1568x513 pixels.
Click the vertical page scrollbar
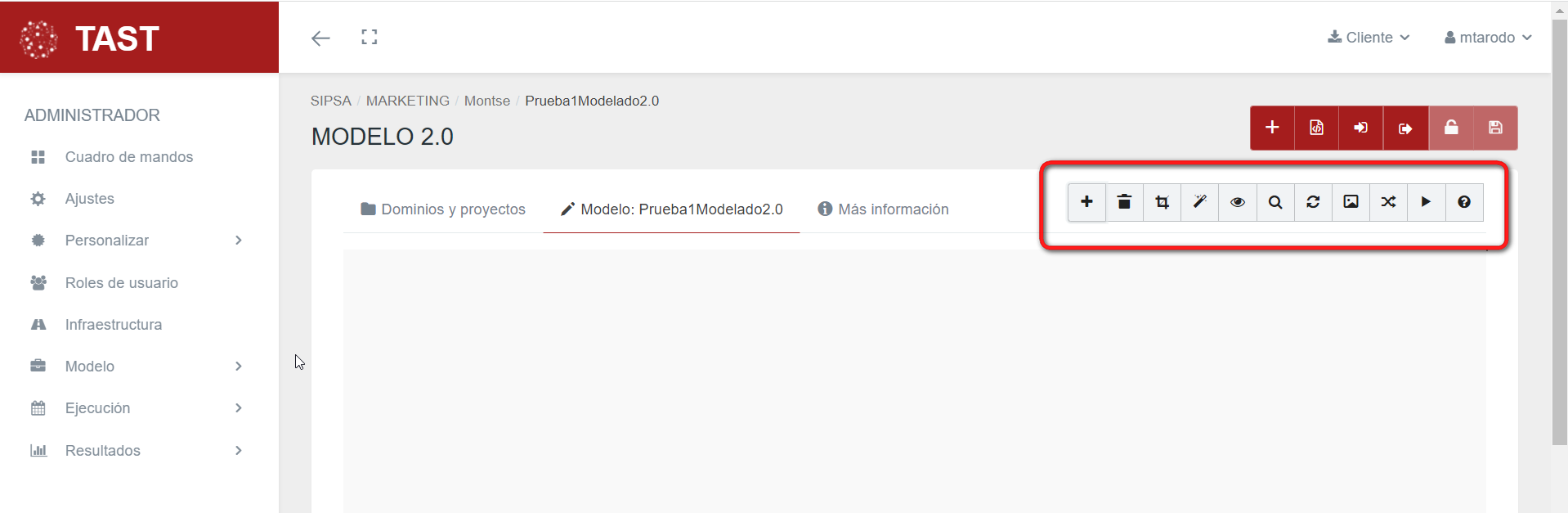click(x=1559, y=232)
